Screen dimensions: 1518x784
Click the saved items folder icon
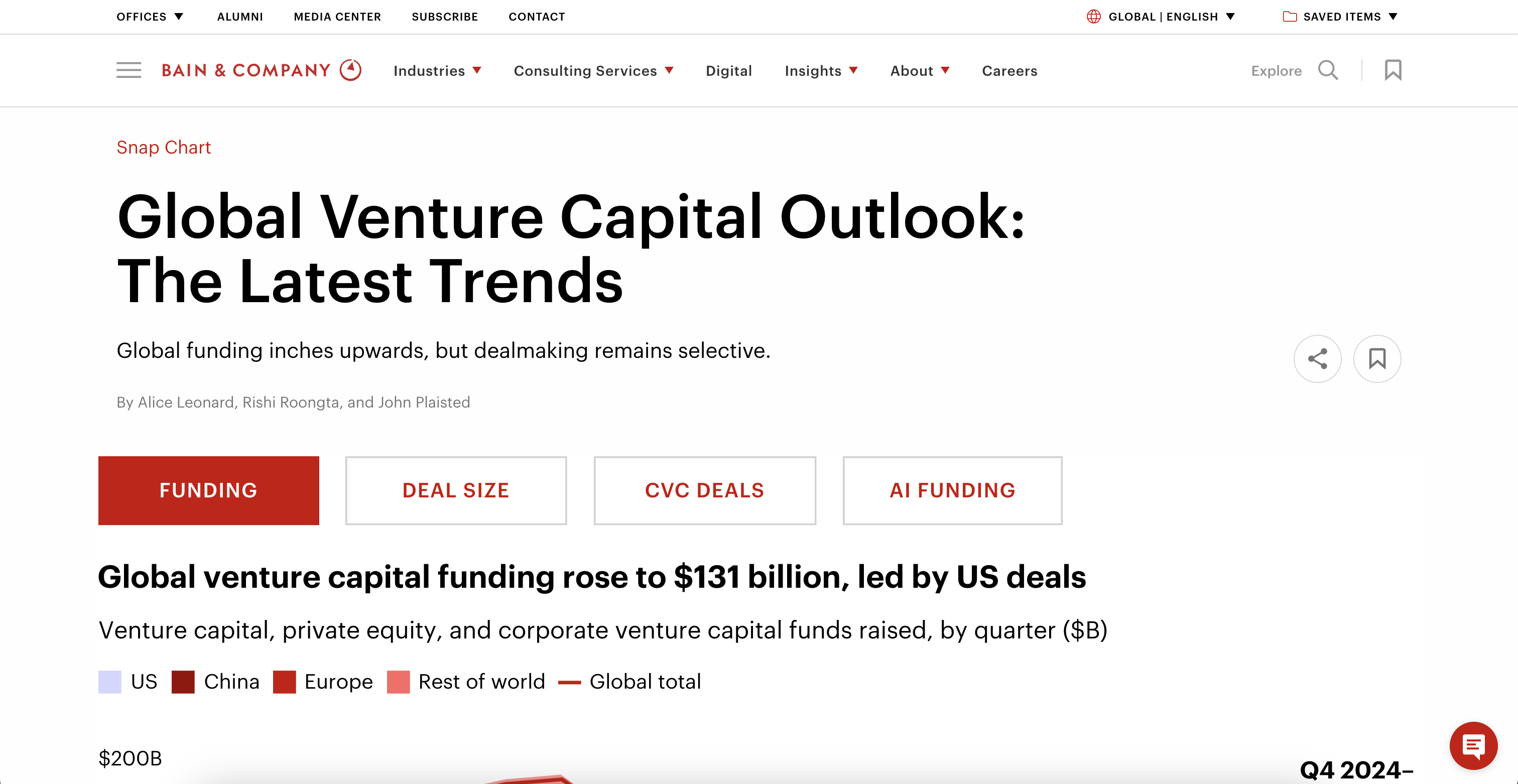click(1290, 17)
